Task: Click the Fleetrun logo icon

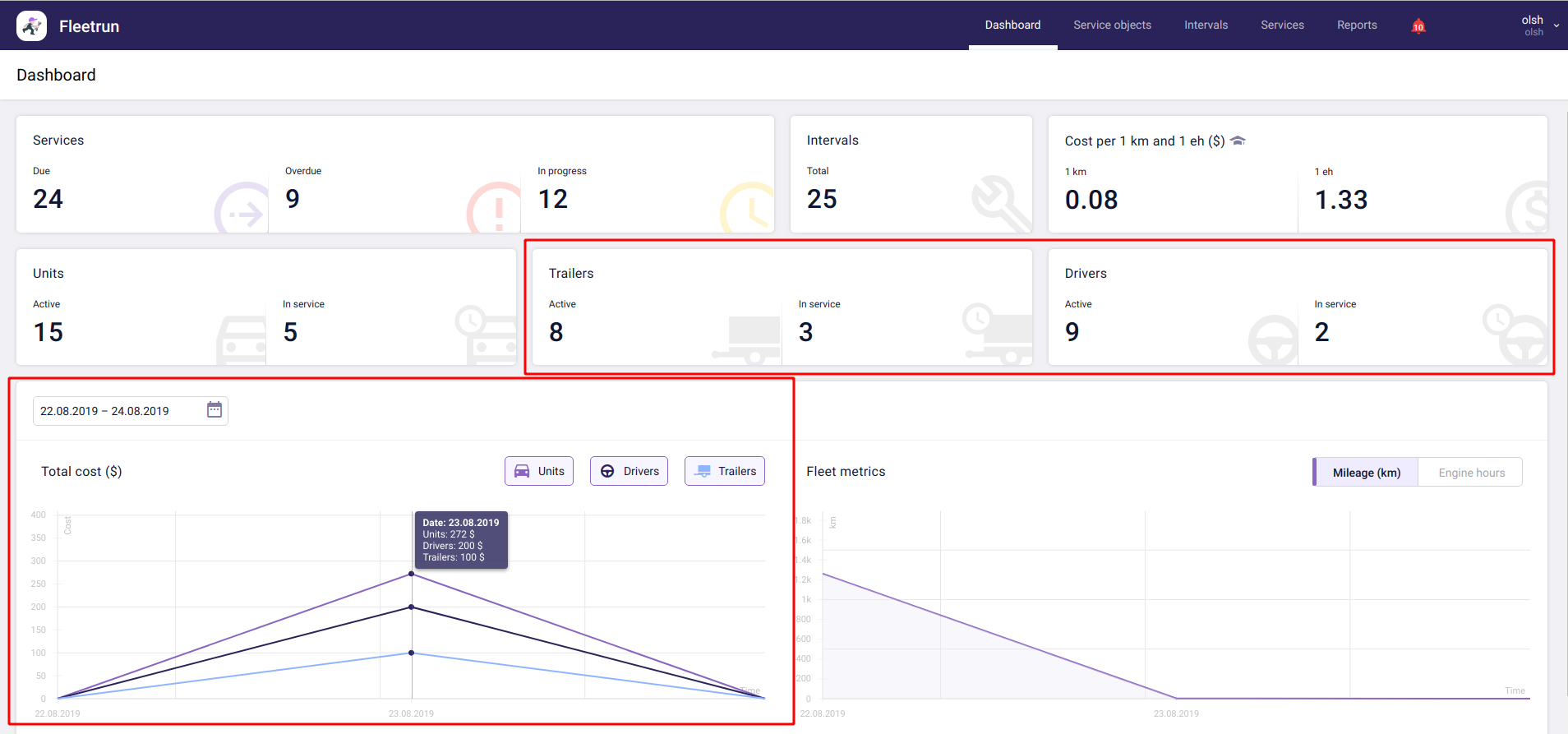Action: (31, 26)
